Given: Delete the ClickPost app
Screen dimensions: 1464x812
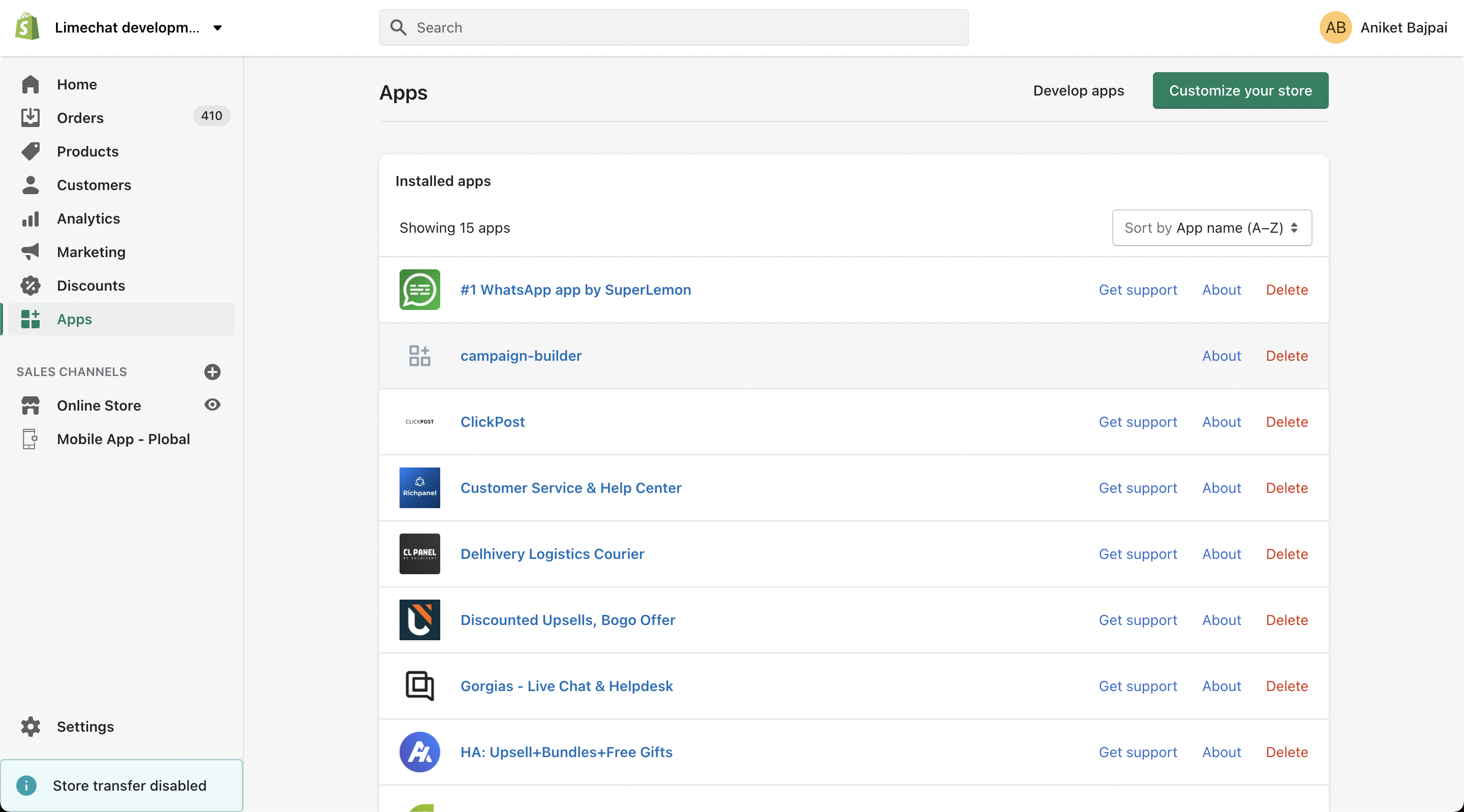Looking at the screenshot, I should click(x=1287, y=422).
